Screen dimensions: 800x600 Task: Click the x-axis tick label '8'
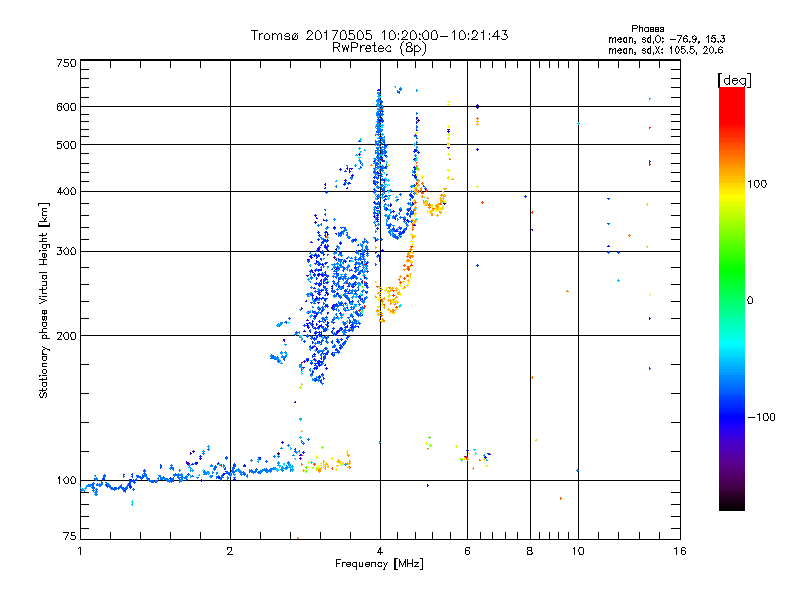[530, 551]
